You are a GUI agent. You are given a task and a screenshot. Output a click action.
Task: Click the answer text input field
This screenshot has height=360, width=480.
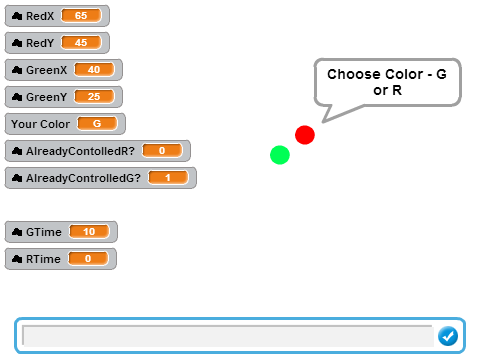pyautogui.click(x=228, y=336)
